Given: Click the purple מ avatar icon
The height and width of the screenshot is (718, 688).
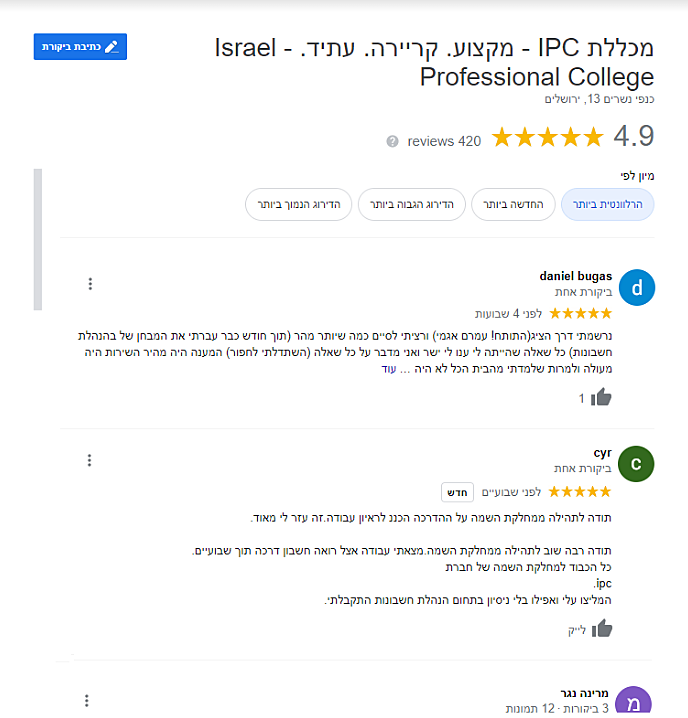Looking at the screenshot, I should [x=634, y=702].
